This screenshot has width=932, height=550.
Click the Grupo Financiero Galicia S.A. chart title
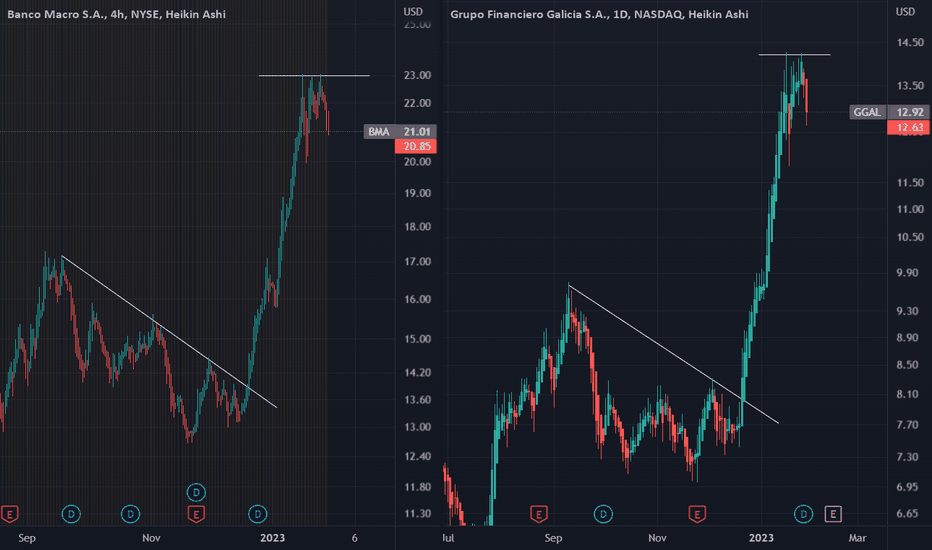tap(599, 14)
